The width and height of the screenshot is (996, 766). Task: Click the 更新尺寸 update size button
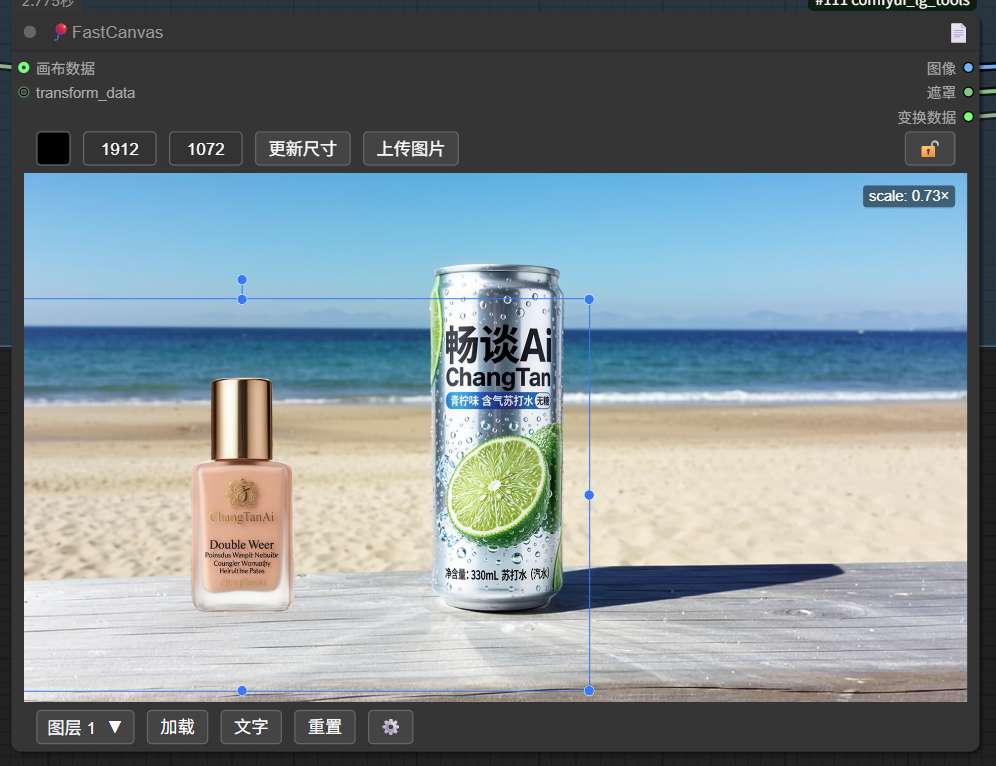click(x=302, y=147)
